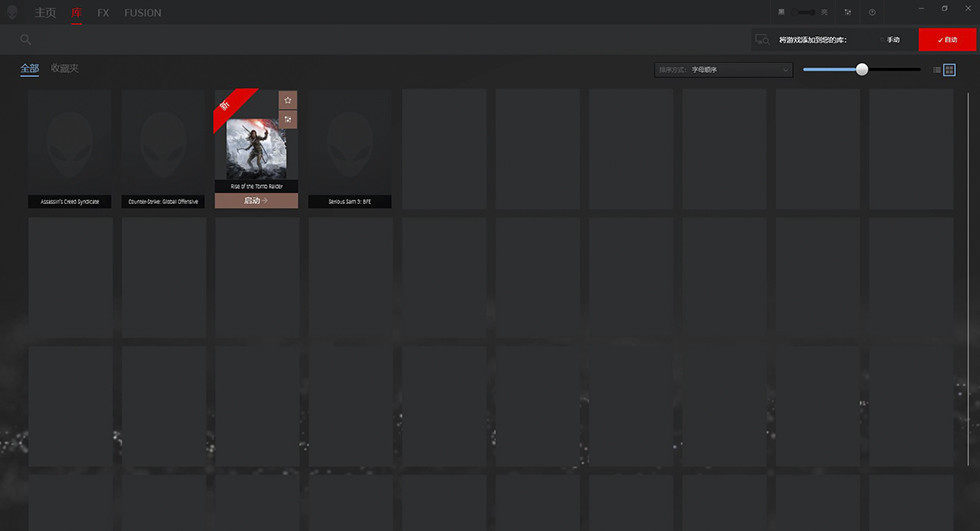Launch Rise of the Tomb Raider via 启动 button
Screen dimensions: 980x531
[x=256, y=201]
